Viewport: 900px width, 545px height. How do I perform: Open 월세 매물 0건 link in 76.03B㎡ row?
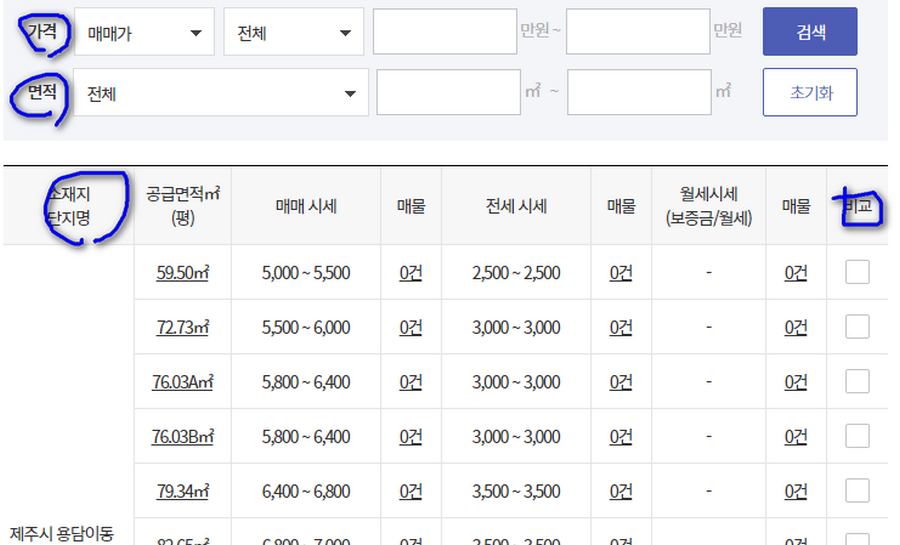(796, 437)
